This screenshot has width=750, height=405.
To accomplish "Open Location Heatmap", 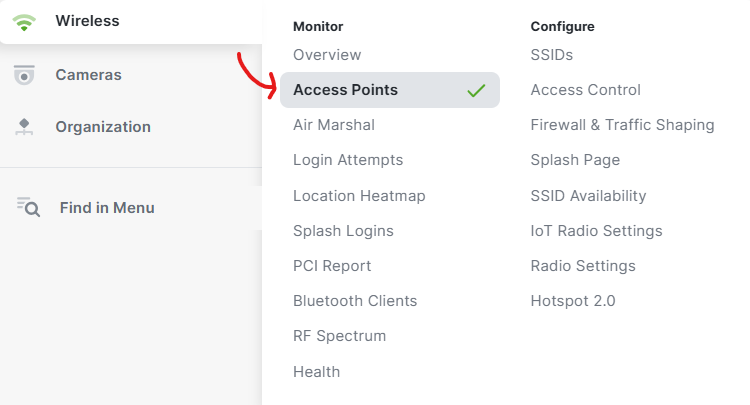I will (359, 196).
